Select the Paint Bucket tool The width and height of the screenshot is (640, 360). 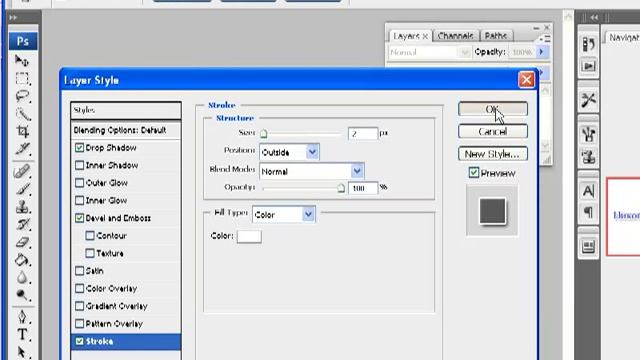pos(22,260)
